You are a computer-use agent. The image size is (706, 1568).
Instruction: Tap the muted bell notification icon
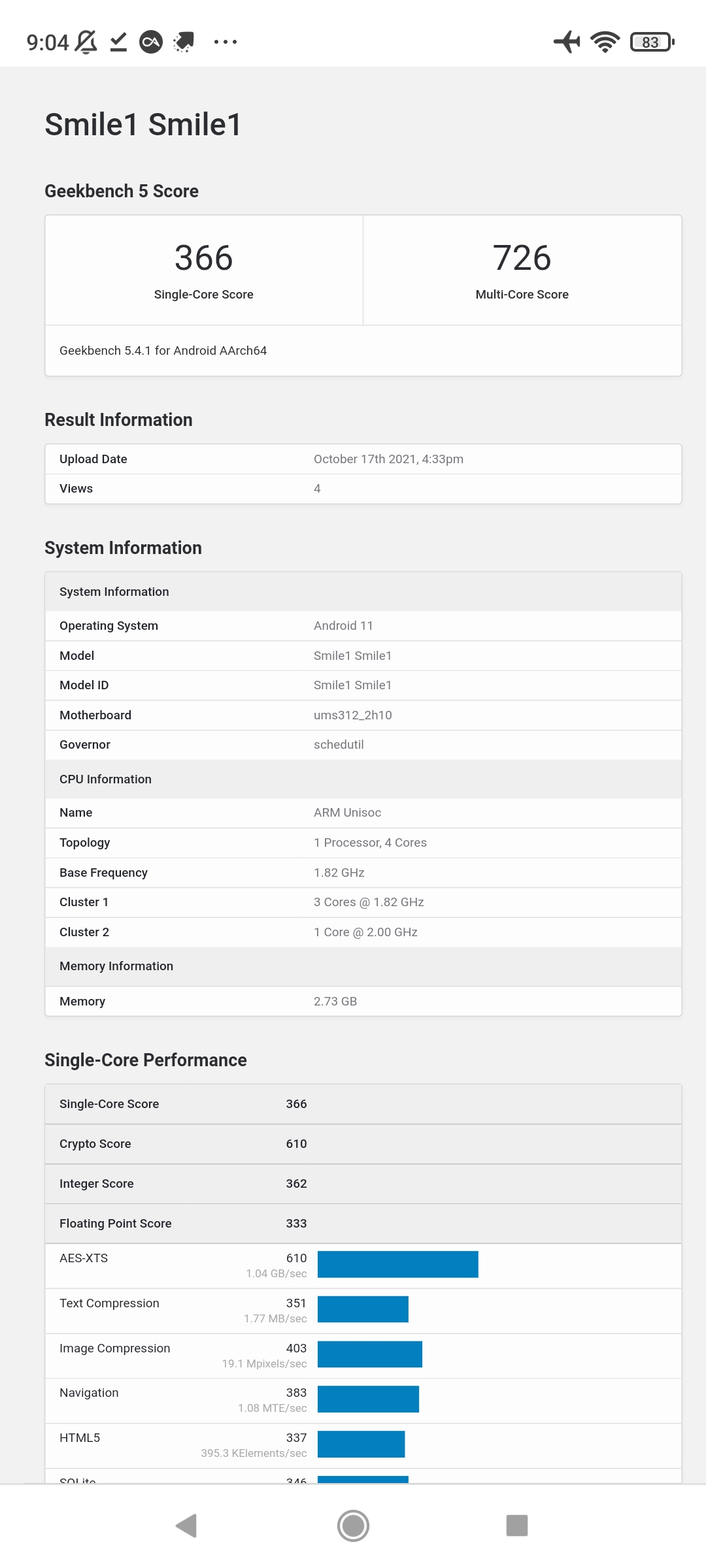pyautogui.click(x=86, y=42)
